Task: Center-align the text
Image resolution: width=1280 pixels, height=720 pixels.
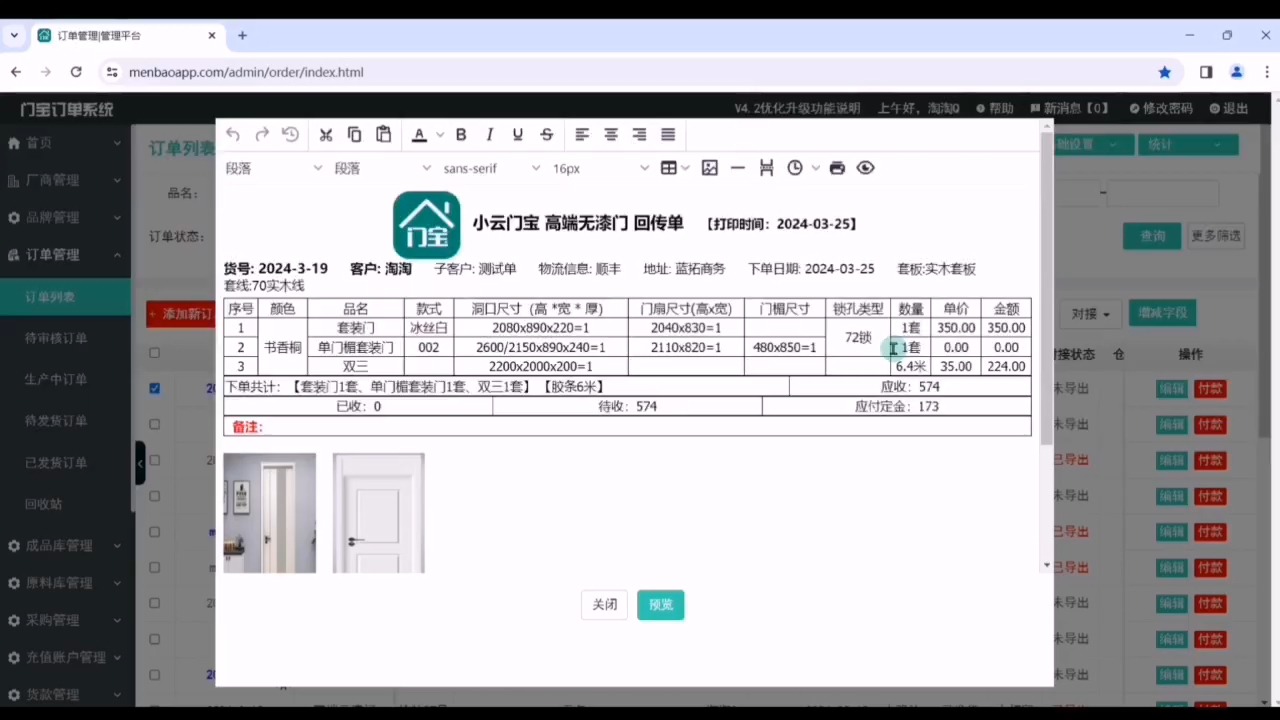Action: click(611, 135)
